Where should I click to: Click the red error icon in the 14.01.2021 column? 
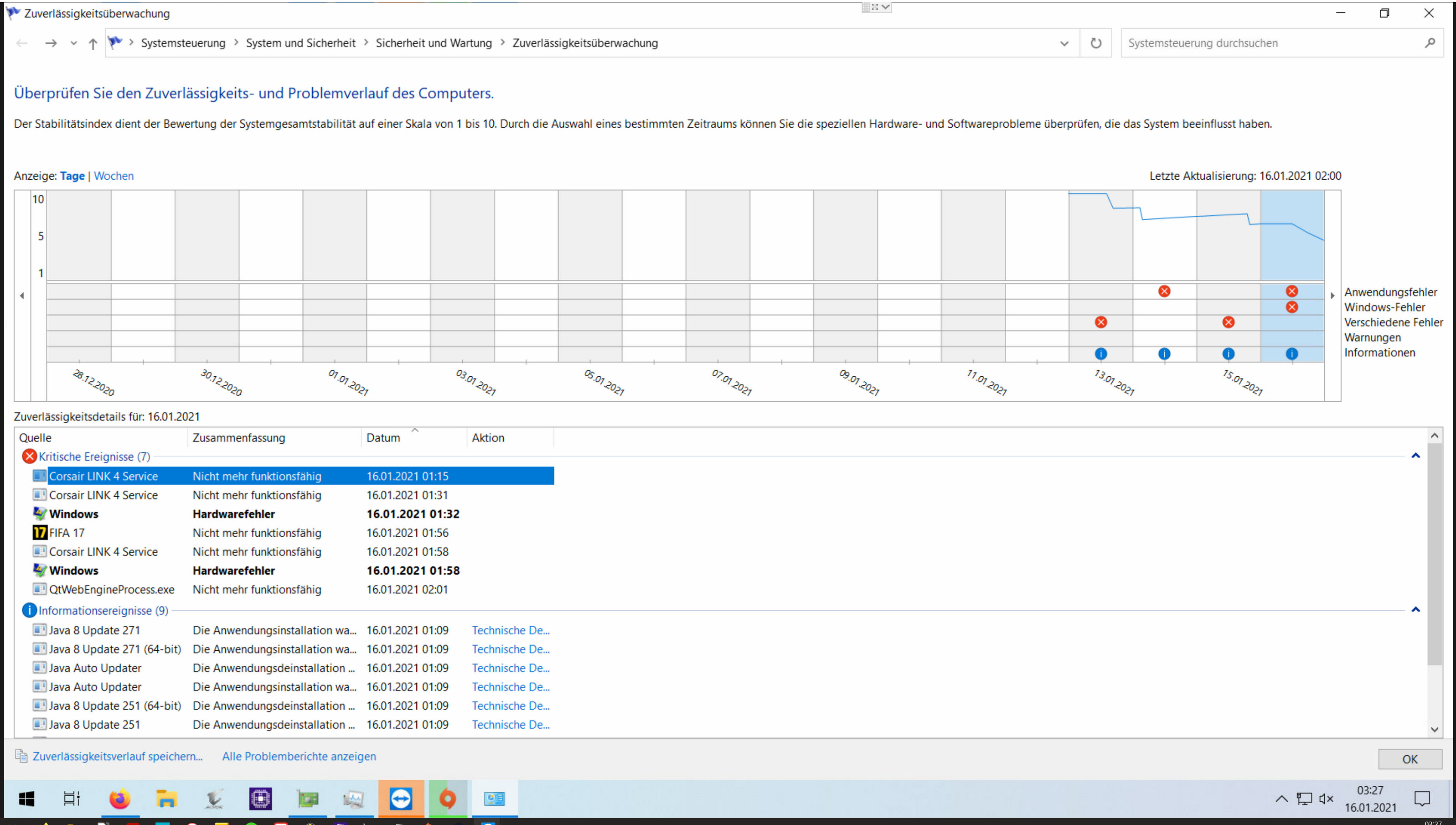coord(1164,291)
